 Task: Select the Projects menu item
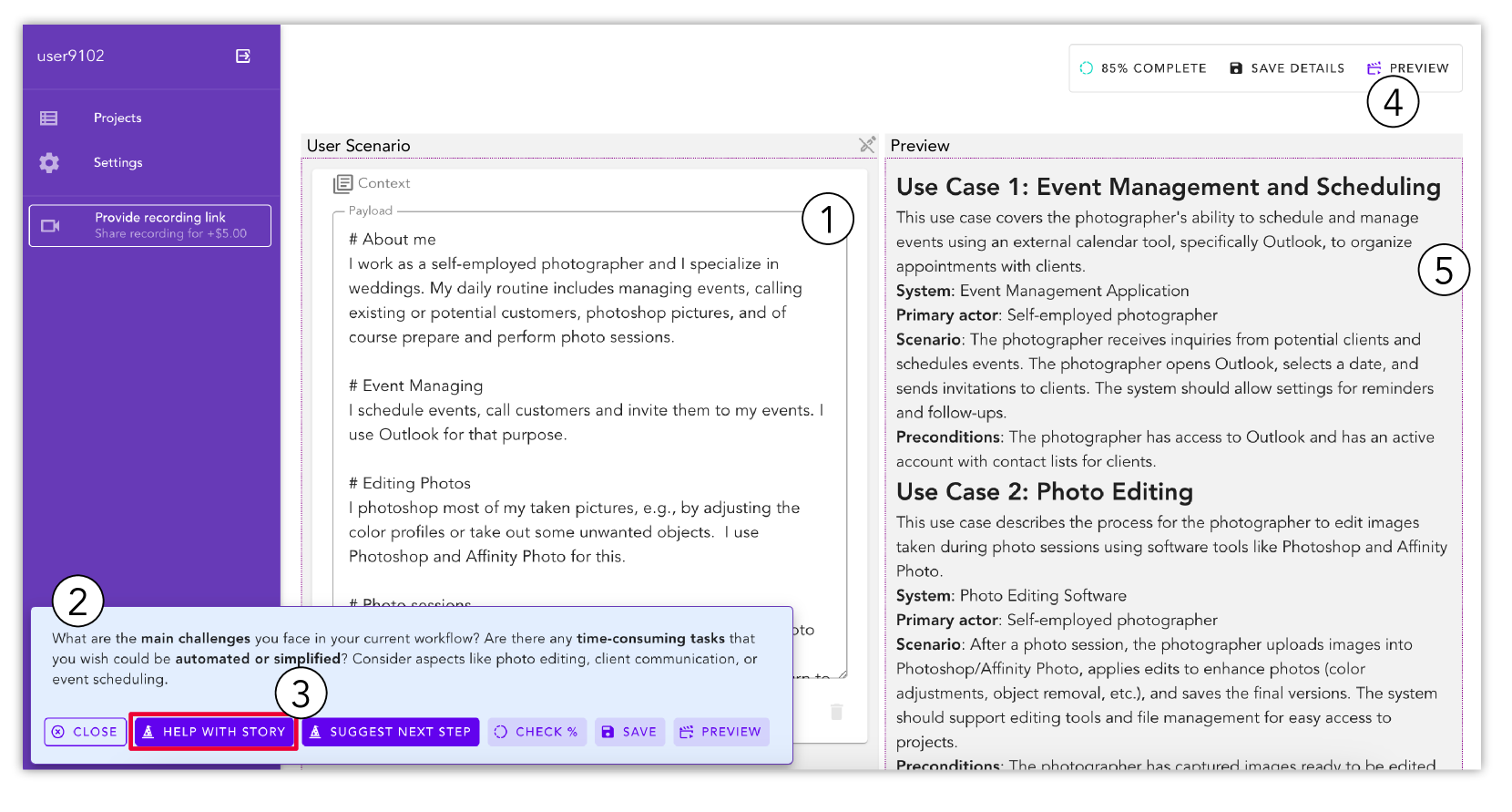(x=117, y=118)
